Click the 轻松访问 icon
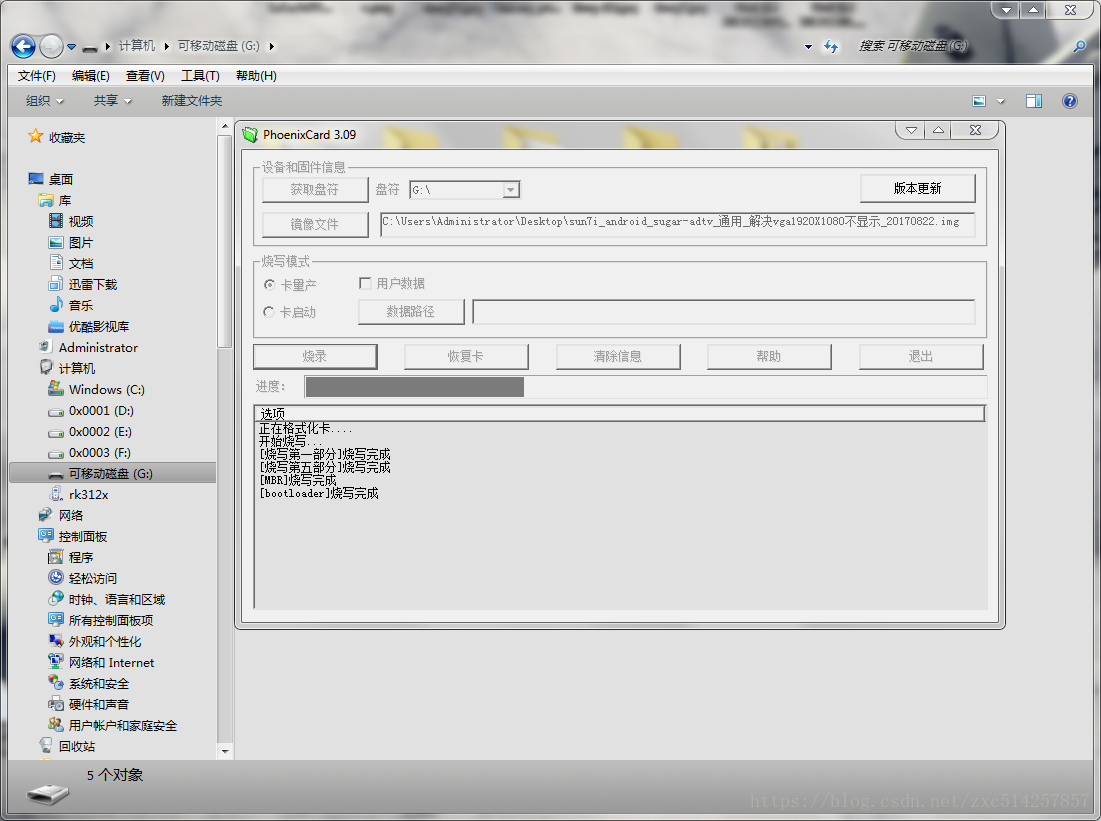The width and height of the screenshot is (1101, 821). pyautogui.click(x=56, y=577)
